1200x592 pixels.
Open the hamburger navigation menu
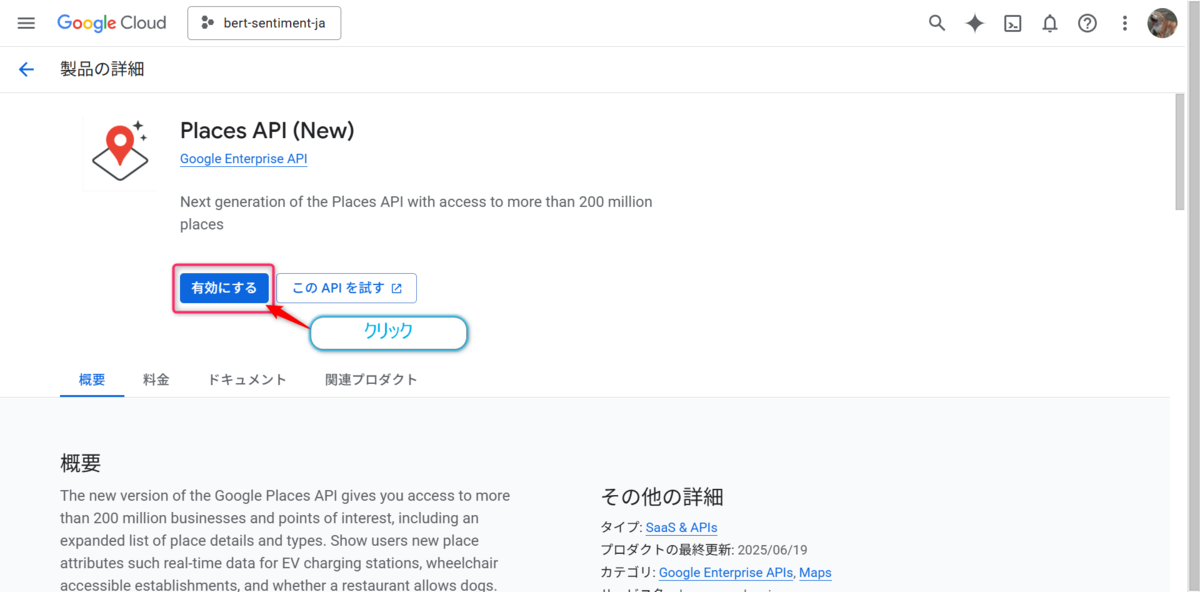coord(26,23)
